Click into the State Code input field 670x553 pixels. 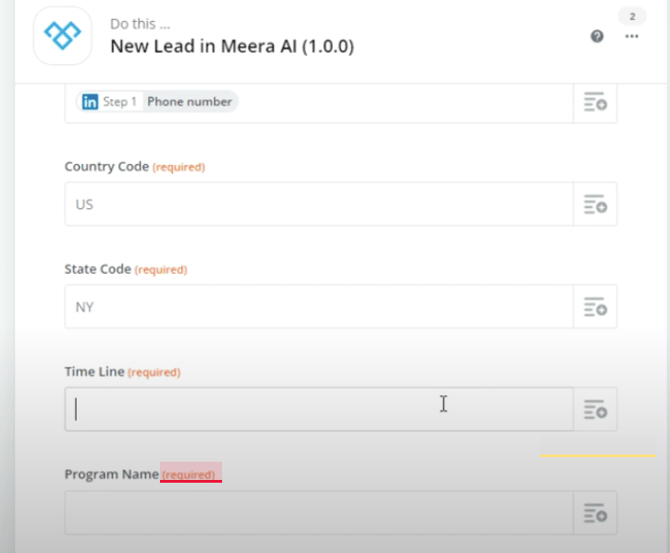(x=319, y=307)
